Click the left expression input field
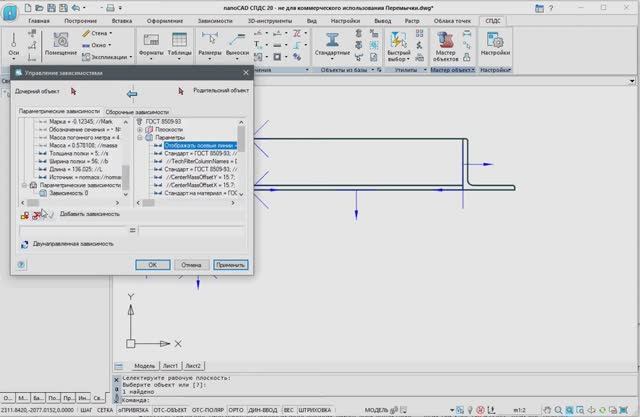The width and height of the screenshot is (640, 417). coord(73,231)
